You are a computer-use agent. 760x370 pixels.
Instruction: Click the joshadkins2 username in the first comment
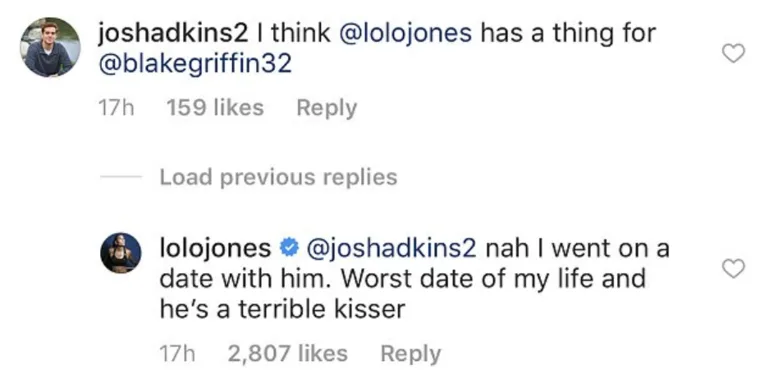[173, 34]
